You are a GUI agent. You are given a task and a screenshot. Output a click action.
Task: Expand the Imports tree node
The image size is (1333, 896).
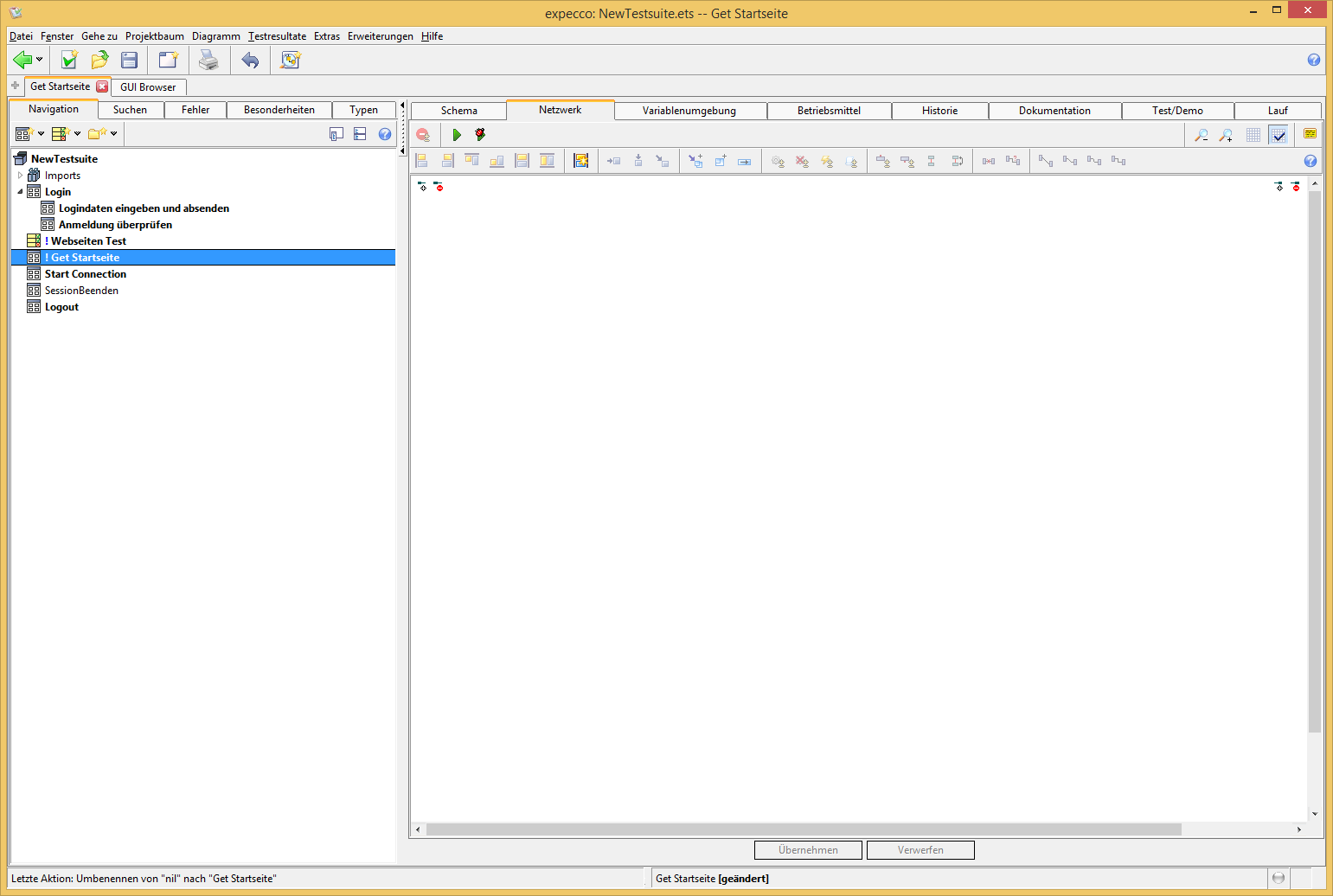click(21, 176)
